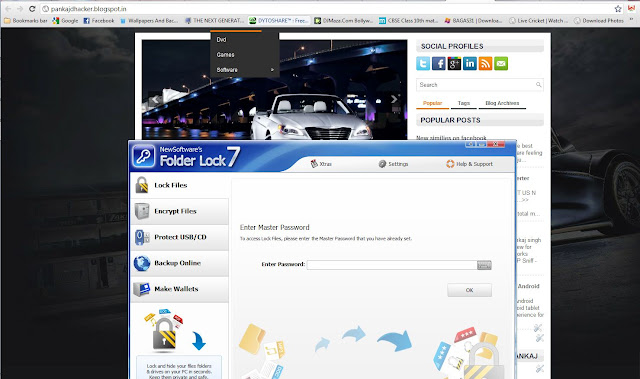This screenshot has height=379, width=640.
Task: Open THE NEXT GENERAT... bookmark
Action: click(x=215, y=20)
